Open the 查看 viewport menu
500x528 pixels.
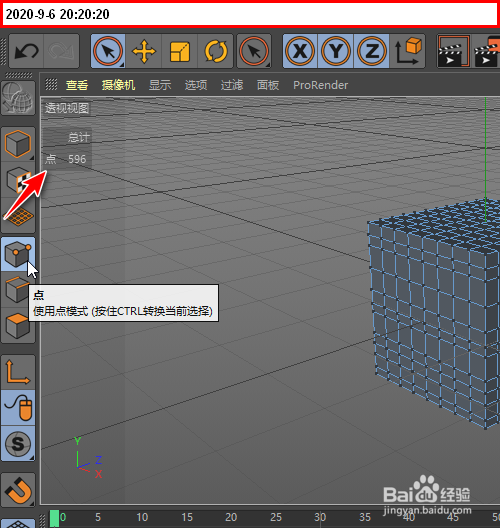pyautogui.click(x=77, y=85)
